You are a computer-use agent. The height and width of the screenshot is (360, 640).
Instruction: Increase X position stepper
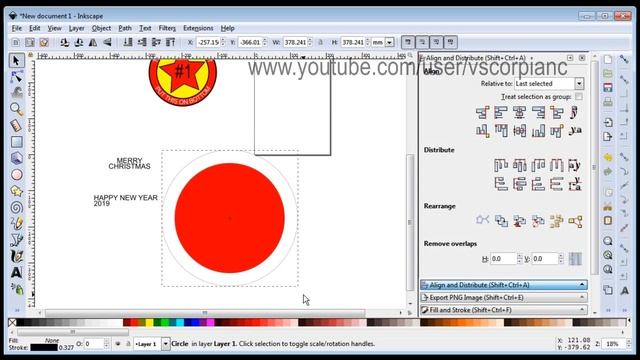[x=223, y=40]
